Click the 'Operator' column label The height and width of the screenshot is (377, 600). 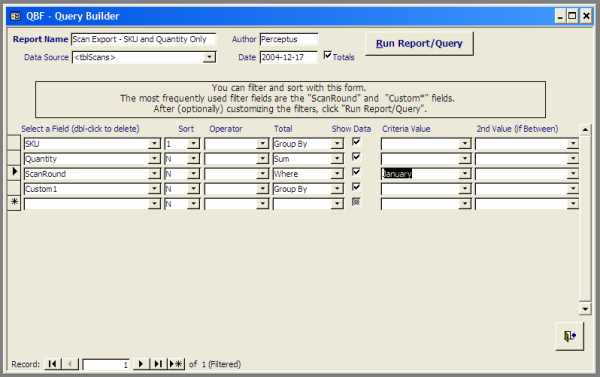coord(225,129)
